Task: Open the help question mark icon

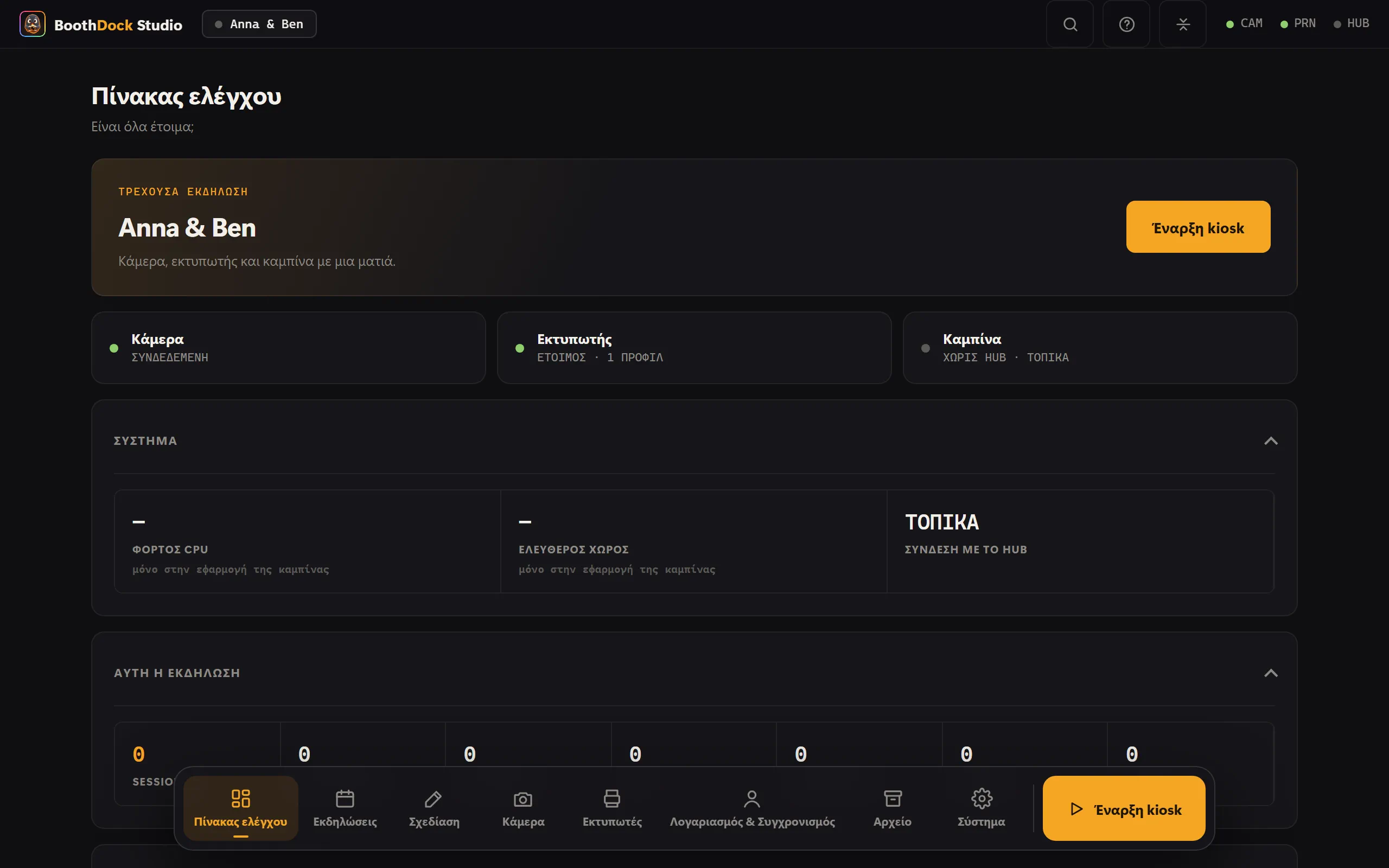Action: pyautogui.click(x=1126, y=24)
